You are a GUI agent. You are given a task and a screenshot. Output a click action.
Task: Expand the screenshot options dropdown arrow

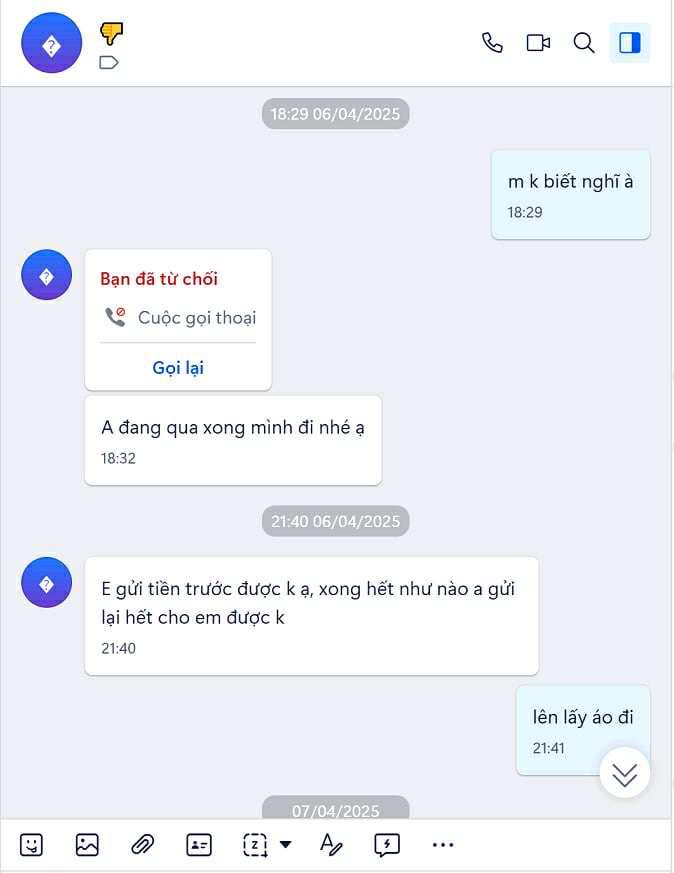tap(286, 845)
